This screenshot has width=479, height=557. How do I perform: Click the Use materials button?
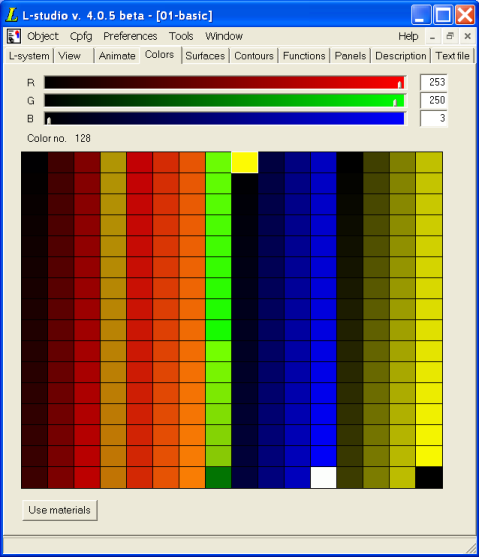(x=60, y=510)
